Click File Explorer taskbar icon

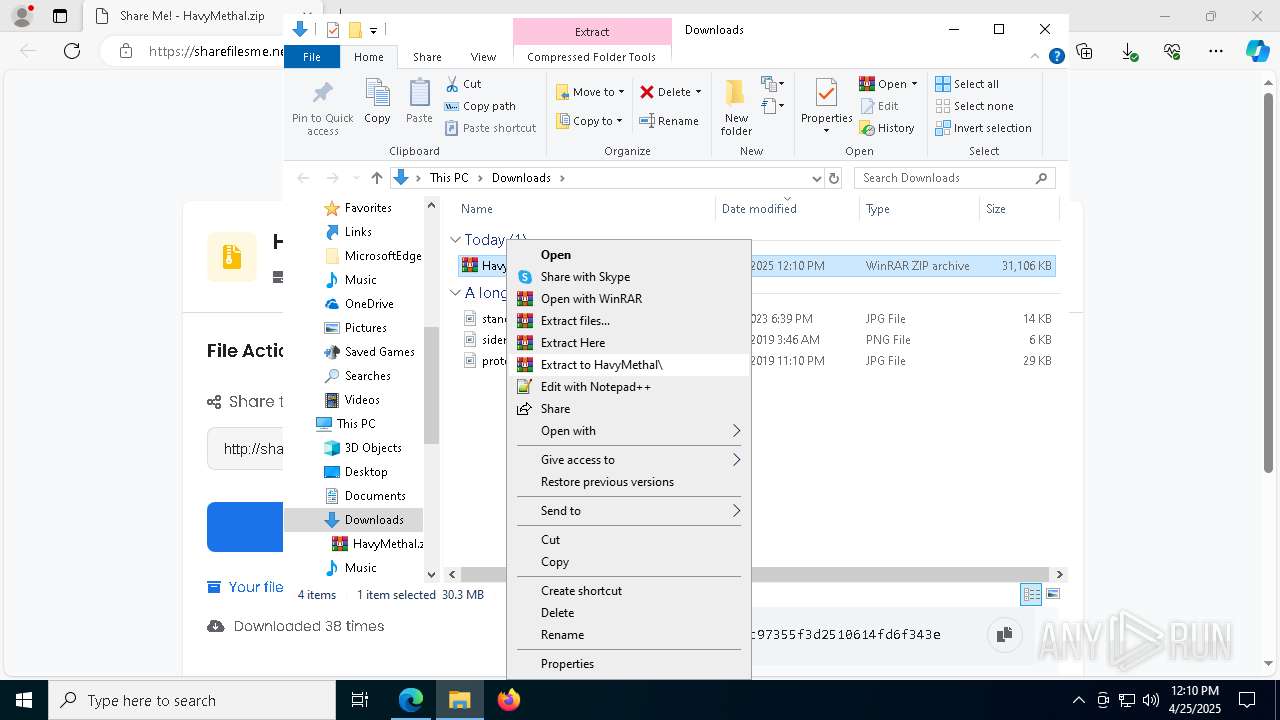tap(460, 700)
